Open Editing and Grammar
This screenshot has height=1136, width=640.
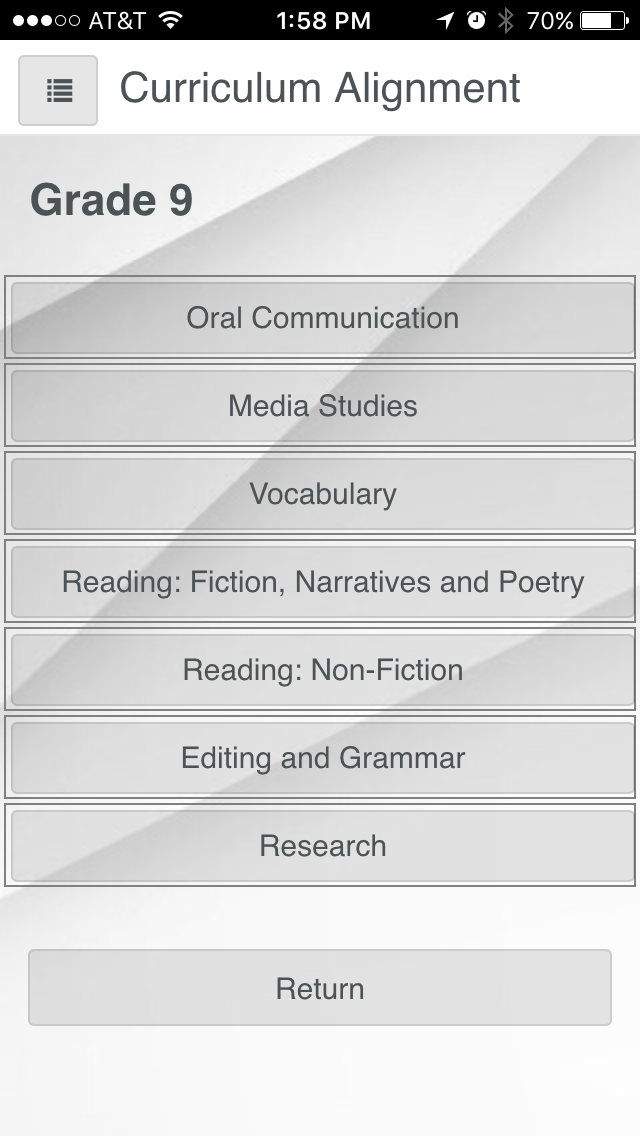tap(323, 758)
